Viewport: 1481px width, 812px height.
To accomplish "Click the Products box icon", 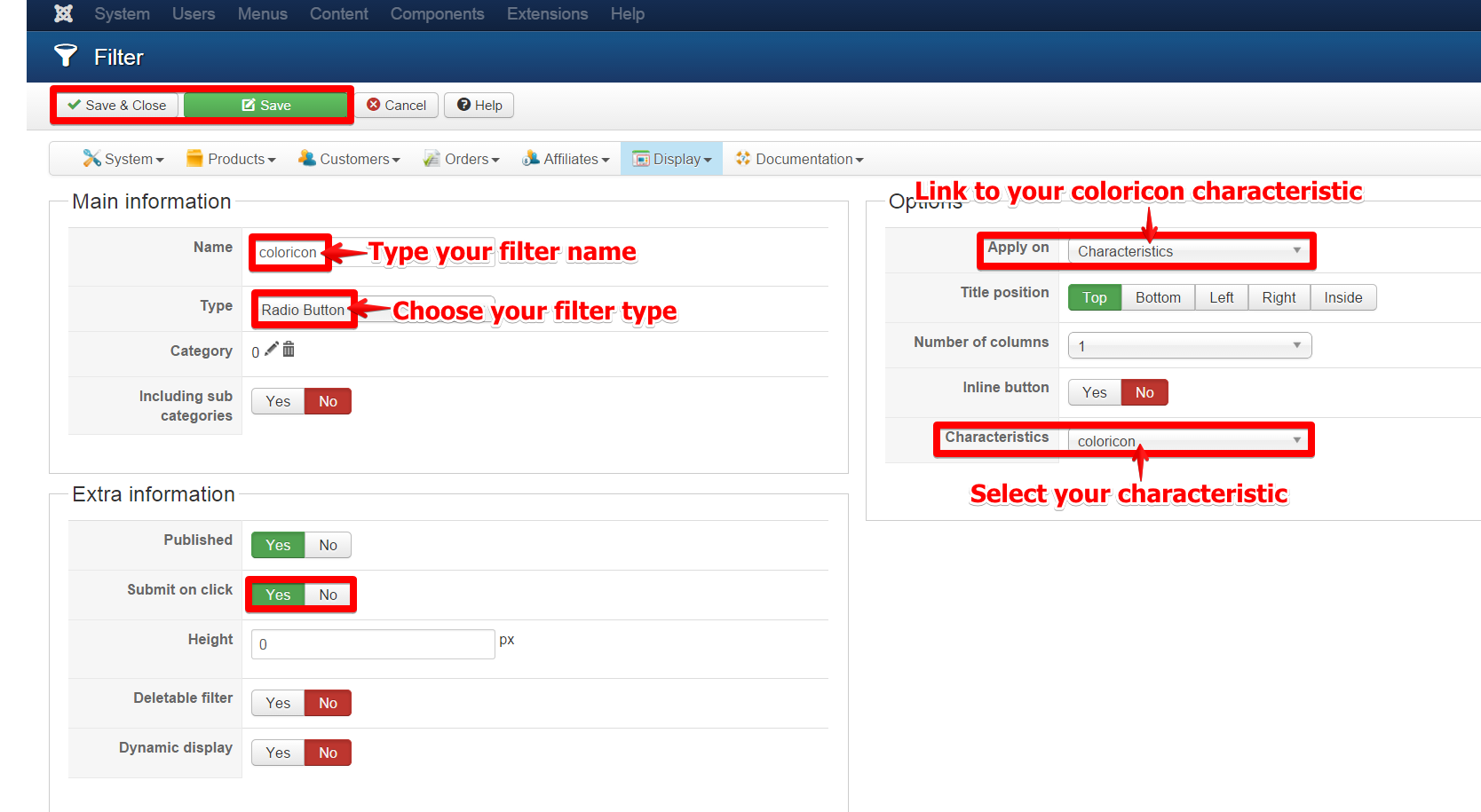I will 194,158.
